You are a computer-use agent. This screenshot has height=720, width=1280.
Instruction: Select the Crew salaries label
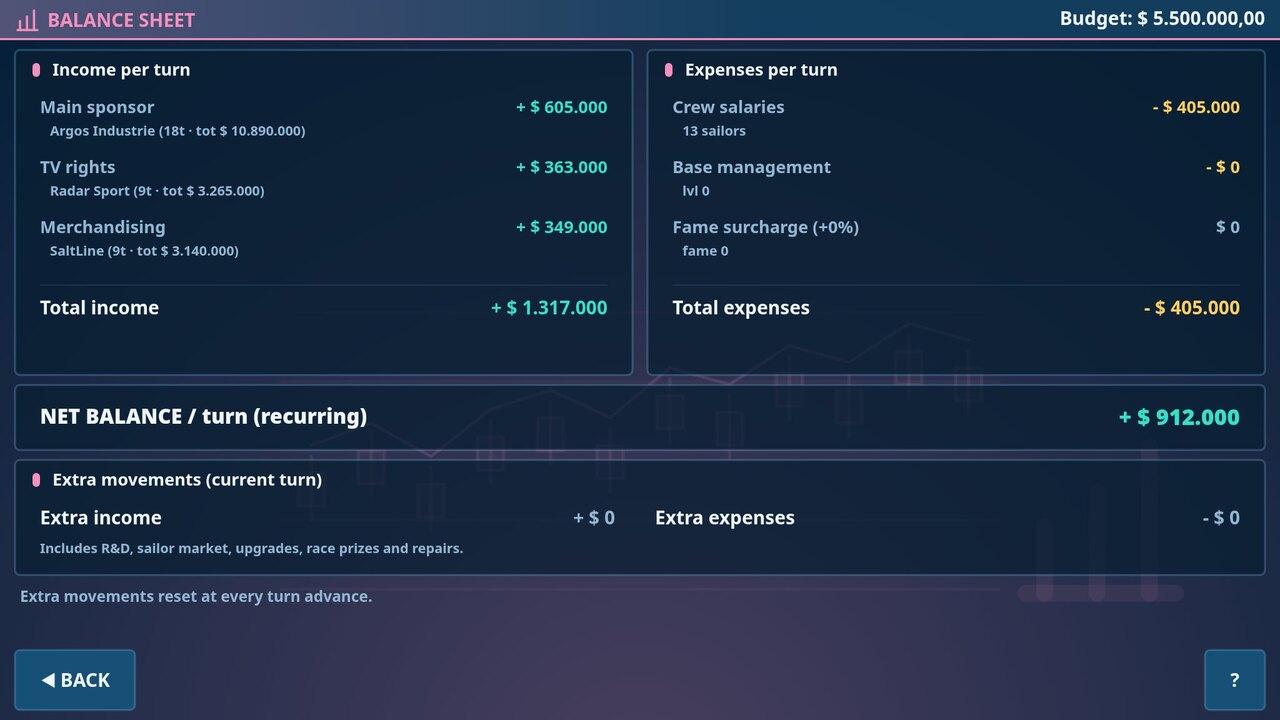pyautogui.click(x=728, y=107)
